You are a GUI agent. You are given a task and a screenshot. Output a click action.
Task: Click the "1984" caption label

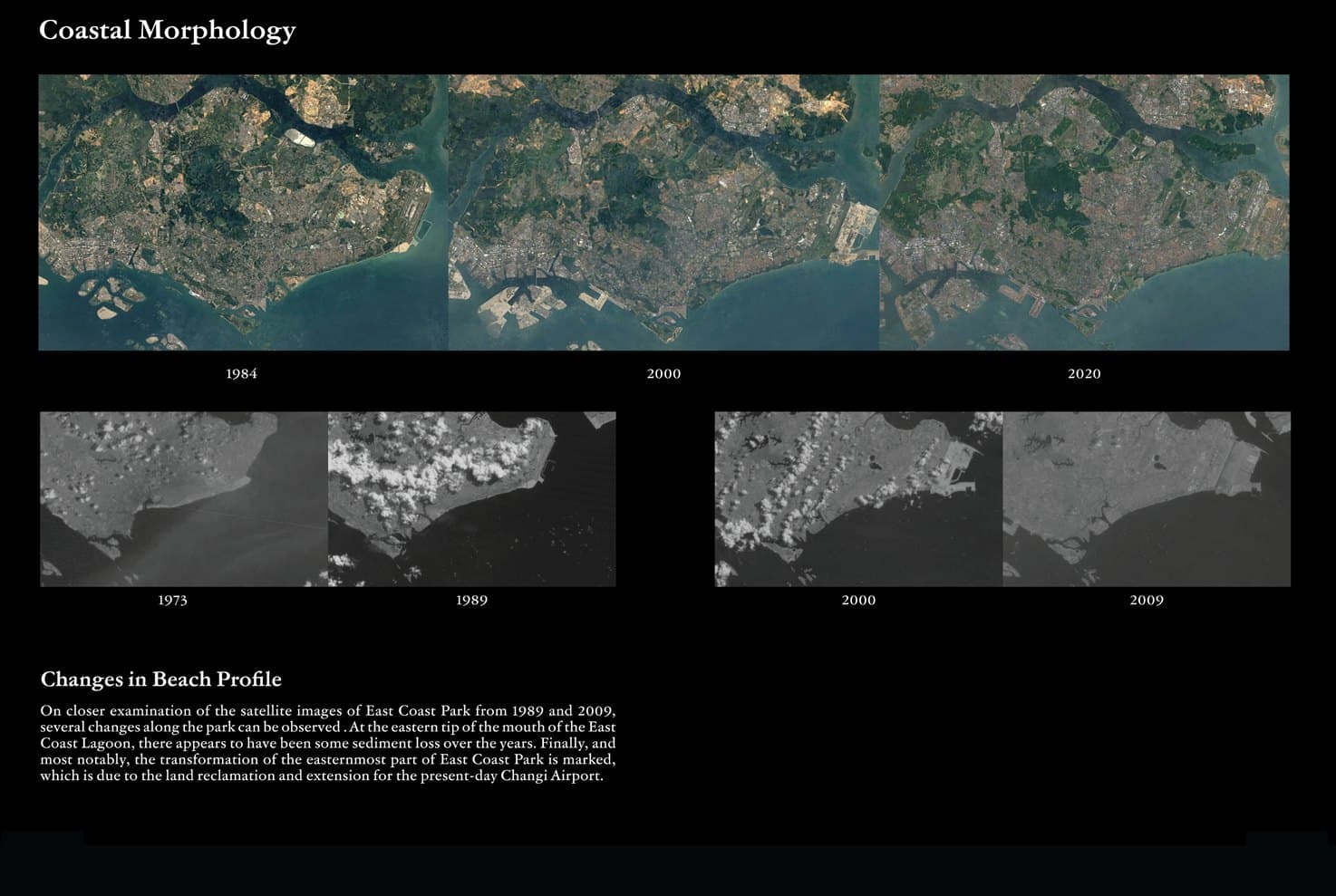click(241, 373)
